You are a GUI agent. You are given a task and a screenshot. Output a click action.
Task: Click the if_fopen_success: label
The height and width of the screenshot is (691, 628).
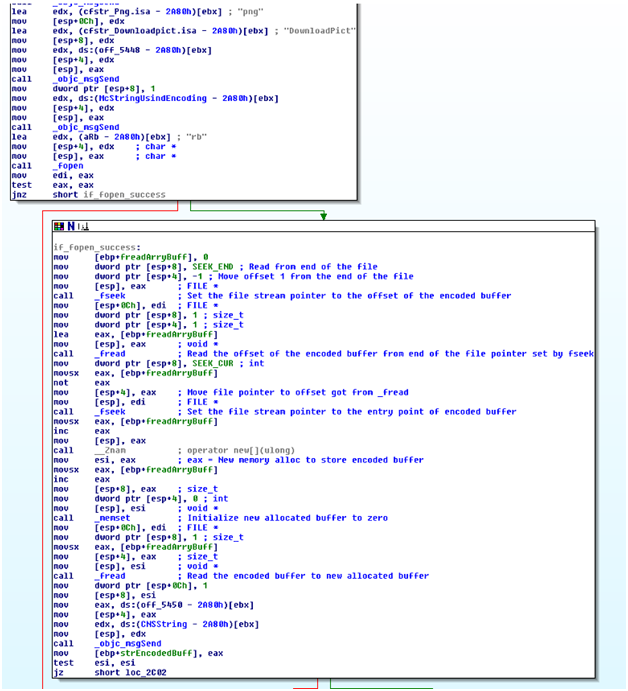[x=97, y=248]
